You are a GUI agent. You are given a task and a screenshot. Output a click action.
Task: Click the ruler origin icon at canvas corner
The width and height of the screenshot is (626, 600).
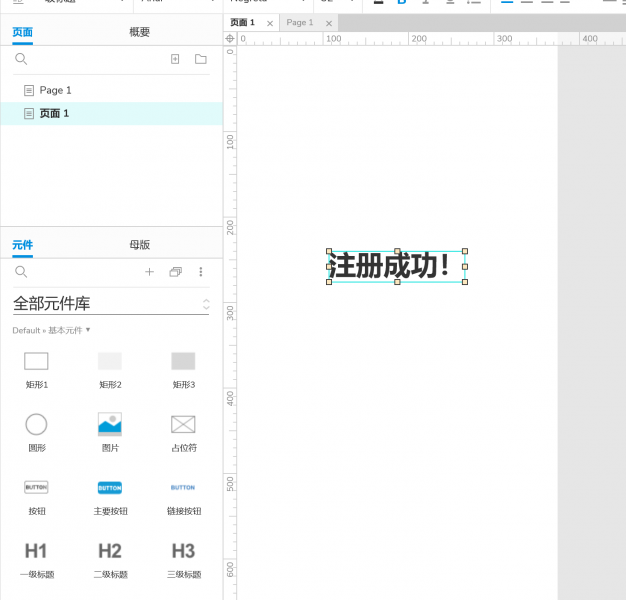[230, 38]
